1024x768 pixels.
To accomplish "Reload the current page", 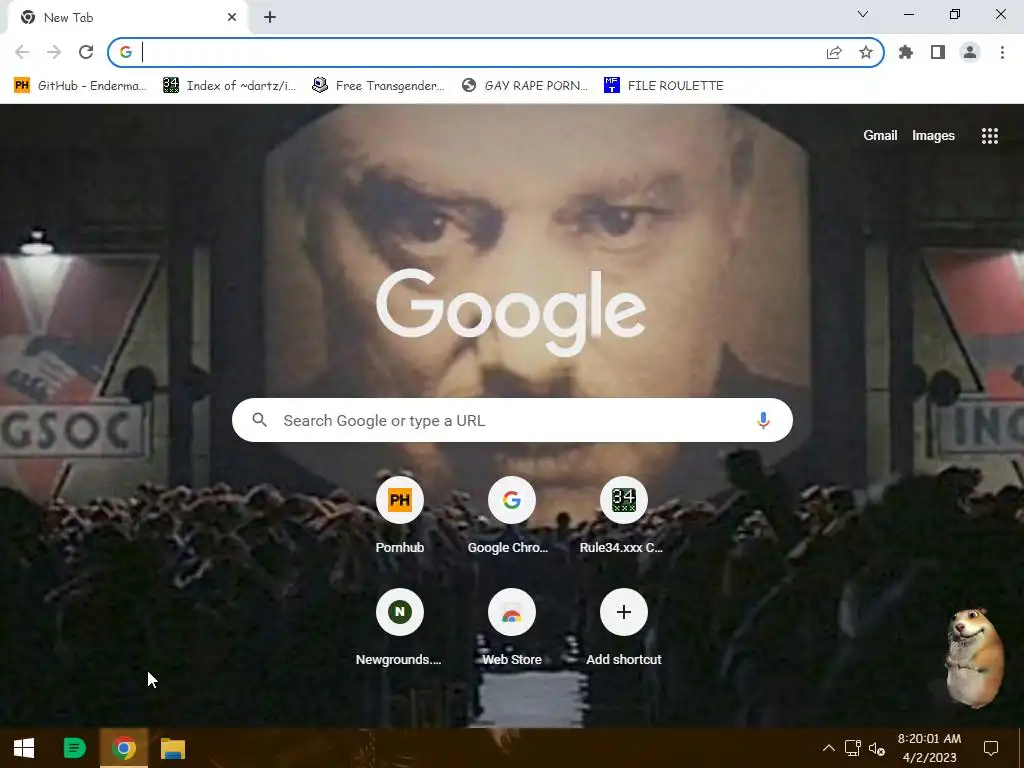I will pyautogui.click(x=86, y=52).
